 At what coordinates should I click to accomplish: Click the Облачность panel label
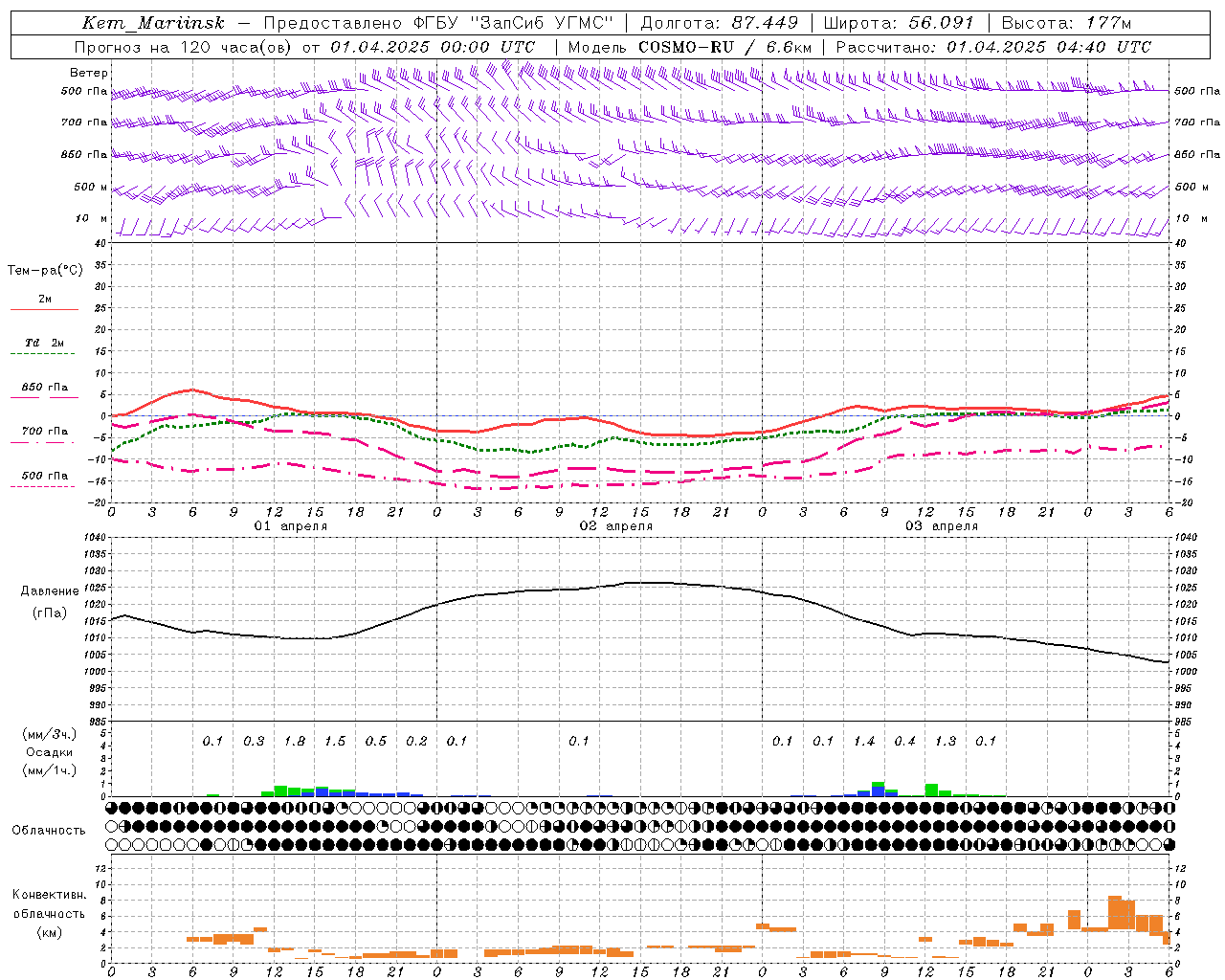(x=49, y=831)
